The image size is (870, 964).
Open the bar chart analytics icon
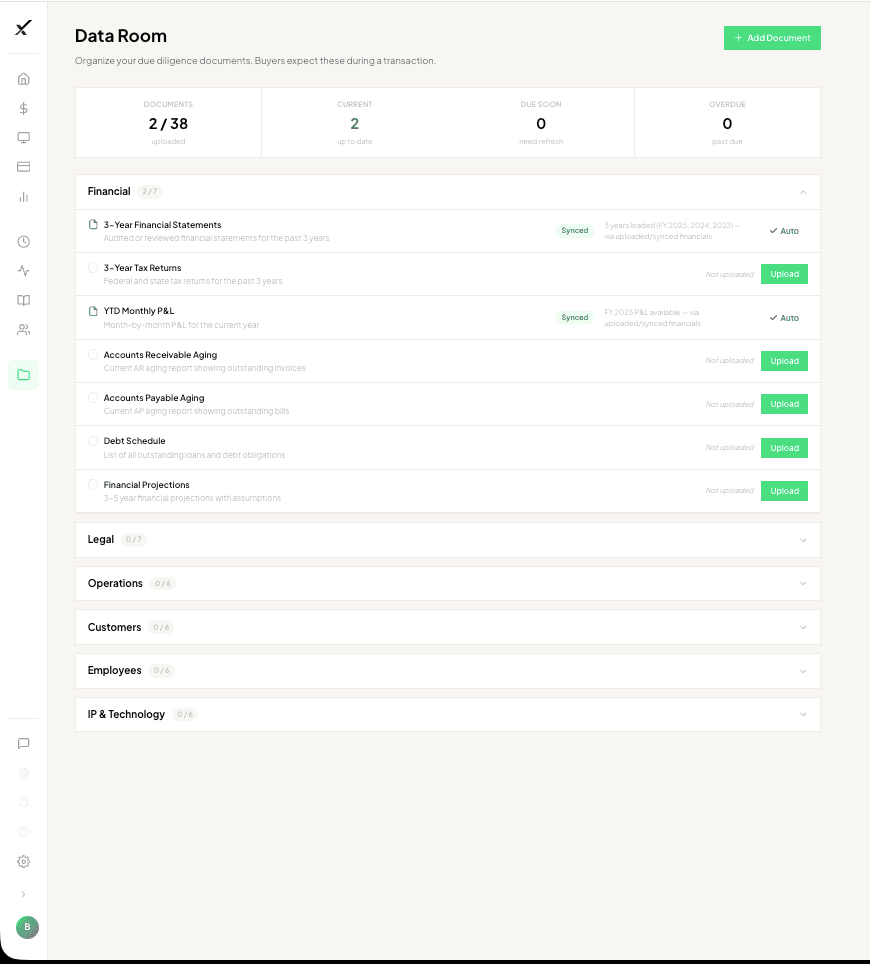[23, 197]
